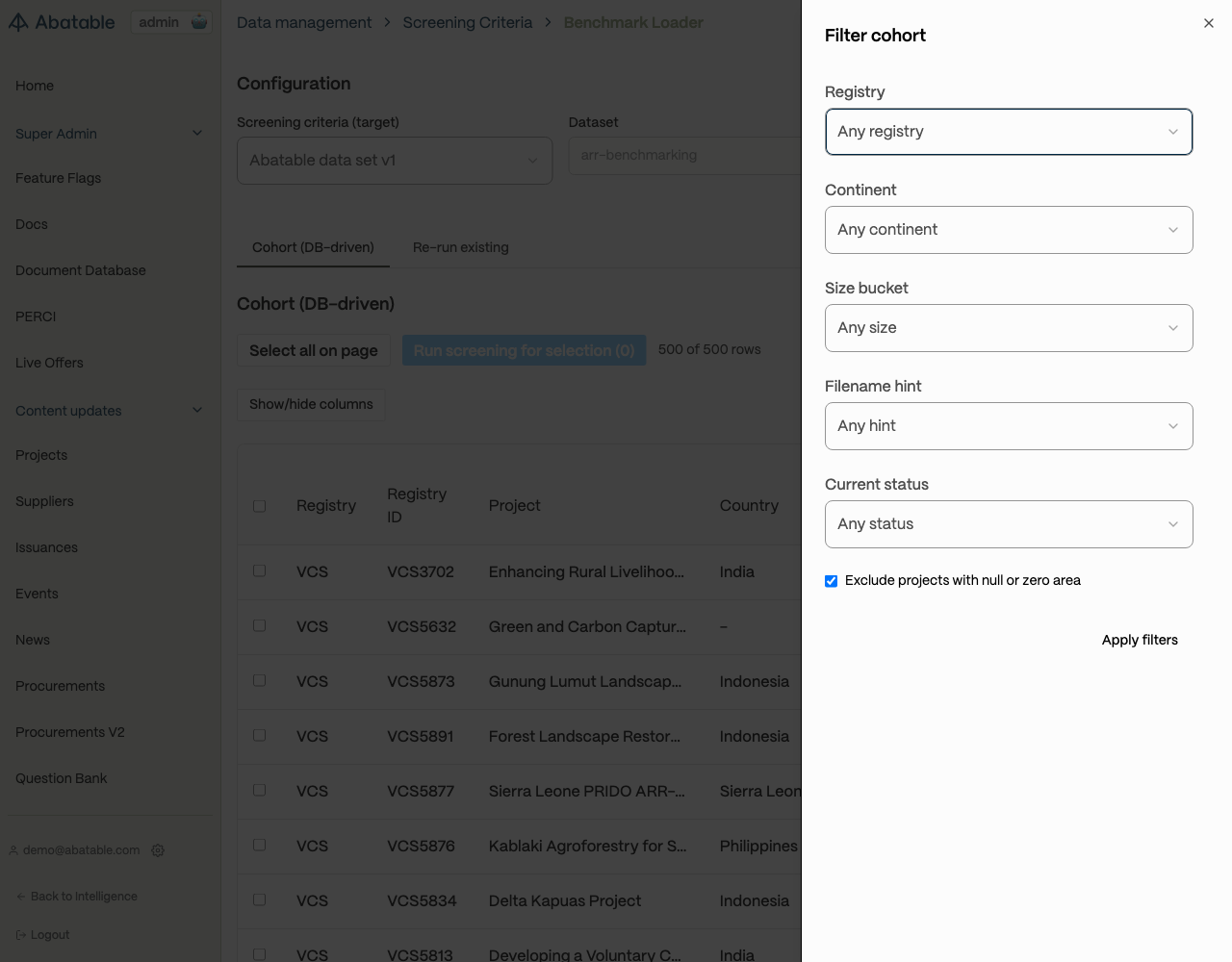This screenshot has height=962, width=1232.
Task: Open Screening criteria target dropdown
Action: pyautogui.click(x=395, y=161)
